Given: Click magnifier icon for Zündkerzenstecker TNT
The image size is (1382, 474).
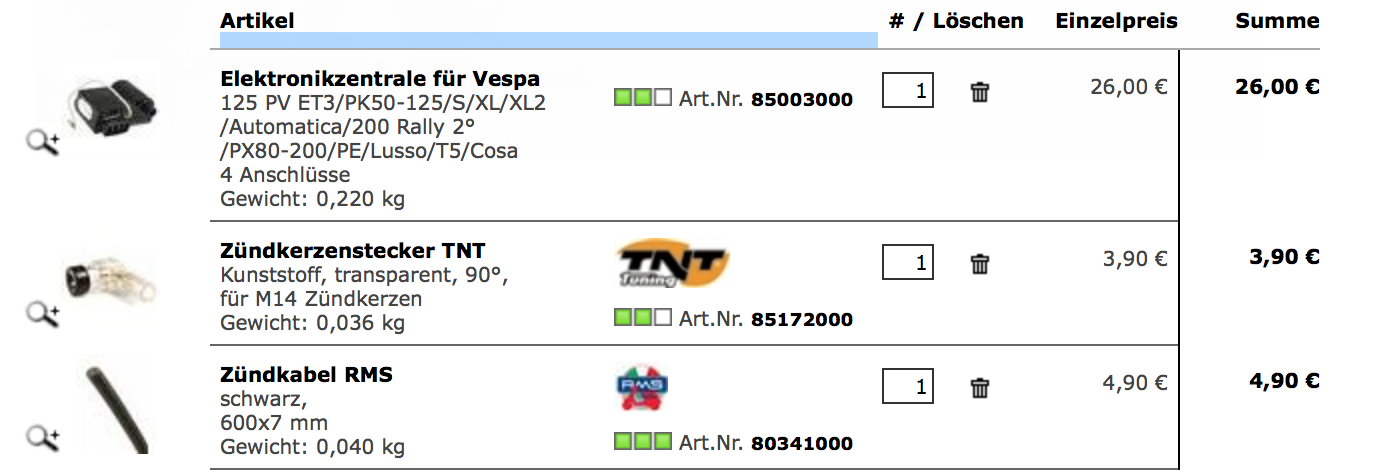Looking at the screenshot, I should (x=42, y=314).
